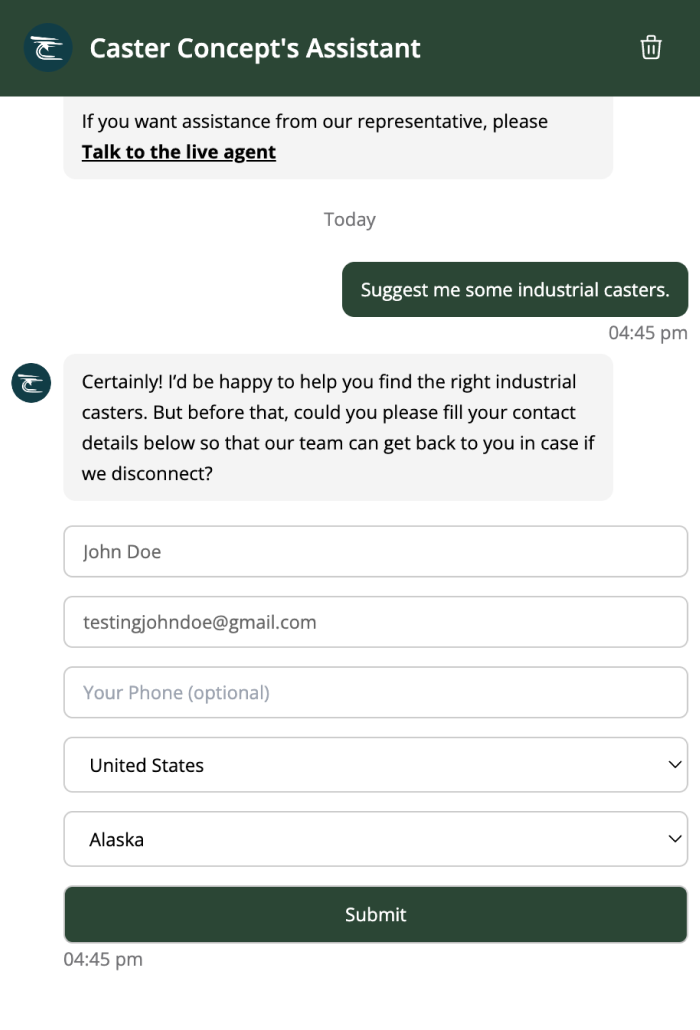The height and width of the screenshot is (1030, 700).
Task: Click the "Suggest me some industrial casters" message
Action: pyautogui.click(x=514, y=290)
